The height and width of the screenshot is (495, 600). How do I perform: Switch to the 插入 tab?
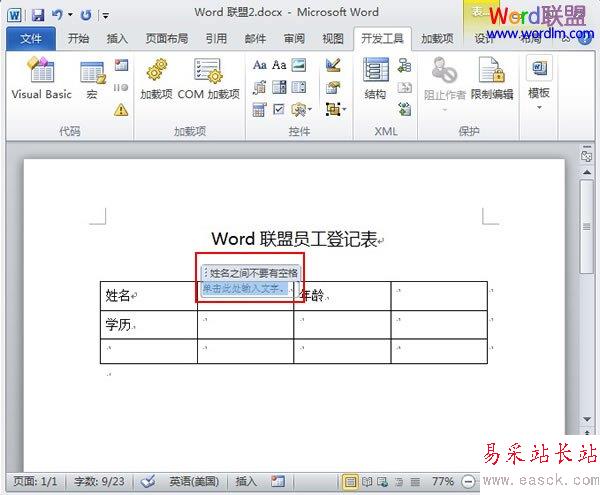[117, 39]
